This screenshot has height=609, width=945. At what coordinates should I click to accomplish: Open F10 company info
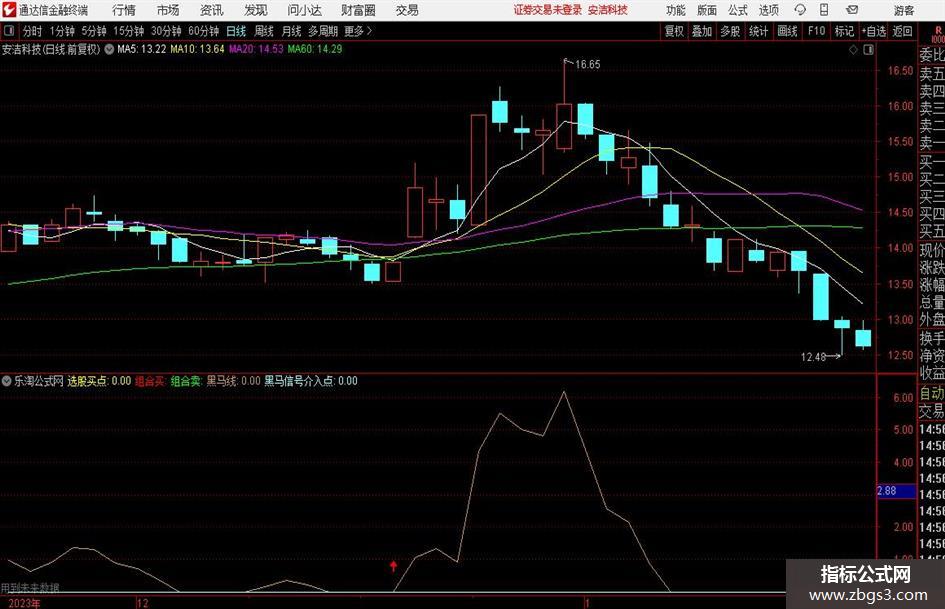point(817,31)
